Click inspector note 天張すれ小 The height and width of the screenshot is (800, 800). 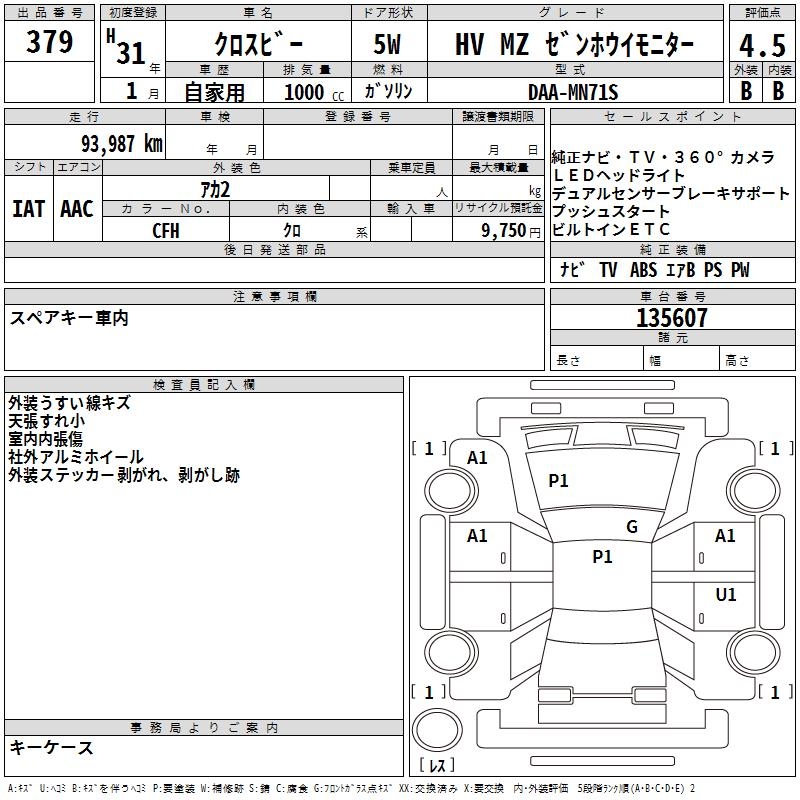coord(46,421)
